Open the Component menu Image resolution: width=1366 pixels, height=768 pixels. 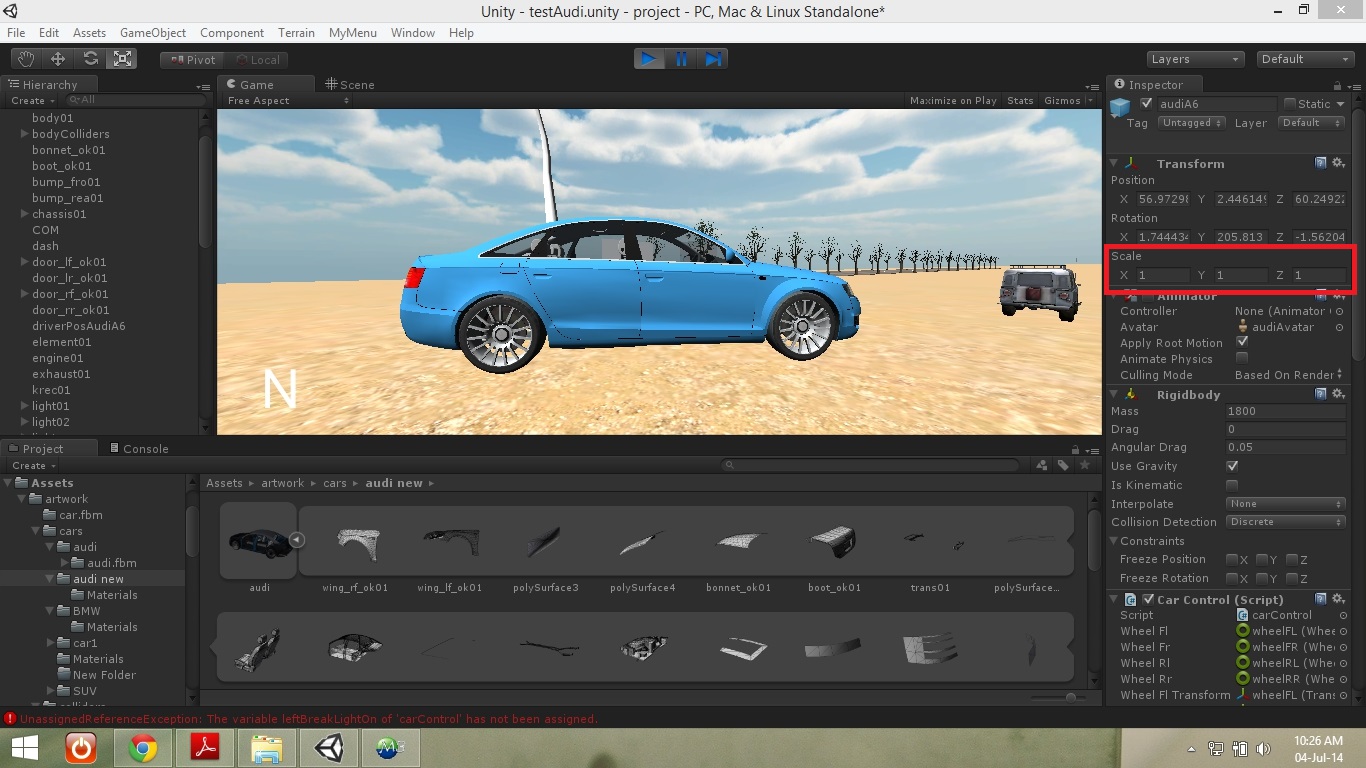click(232, 33)
